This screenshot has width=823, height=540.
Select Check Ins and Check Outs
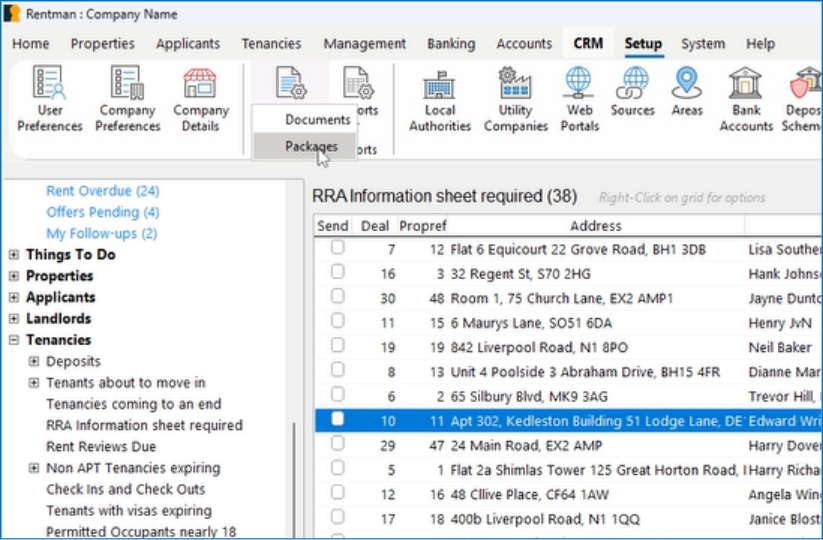(x=125, y=489)
